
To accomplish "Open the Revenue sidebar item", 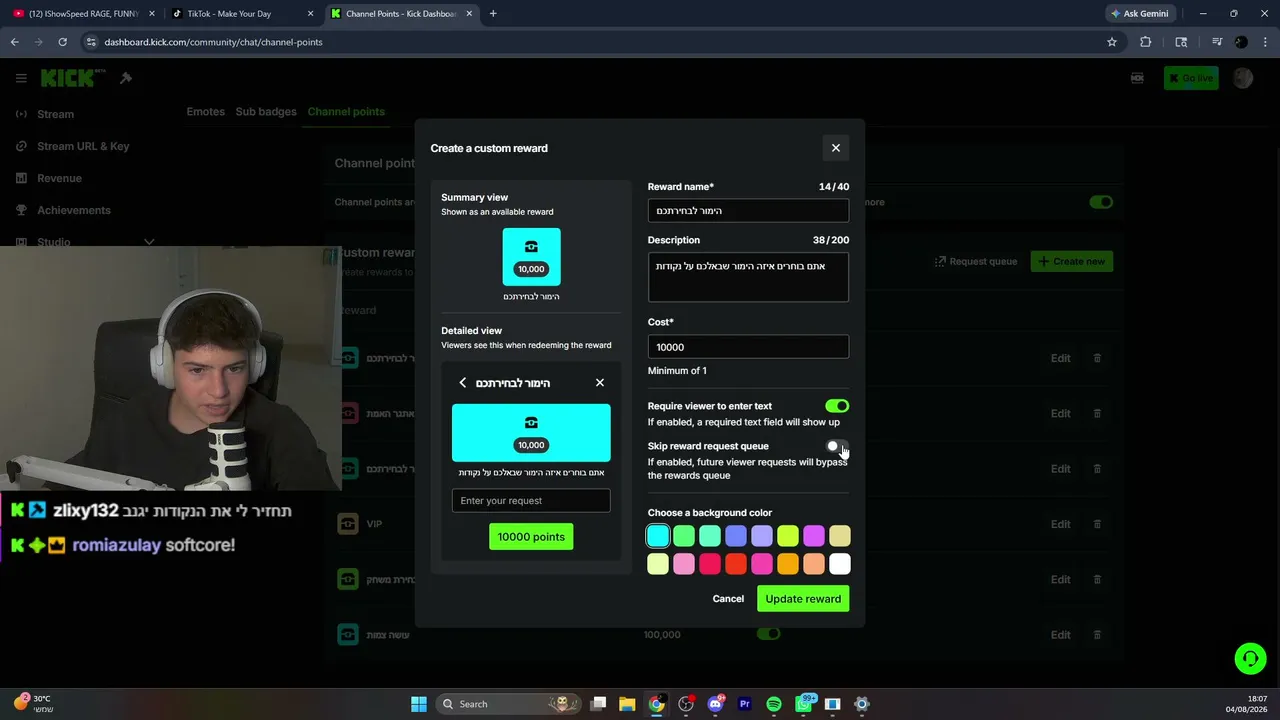I will tap(59, 178).
